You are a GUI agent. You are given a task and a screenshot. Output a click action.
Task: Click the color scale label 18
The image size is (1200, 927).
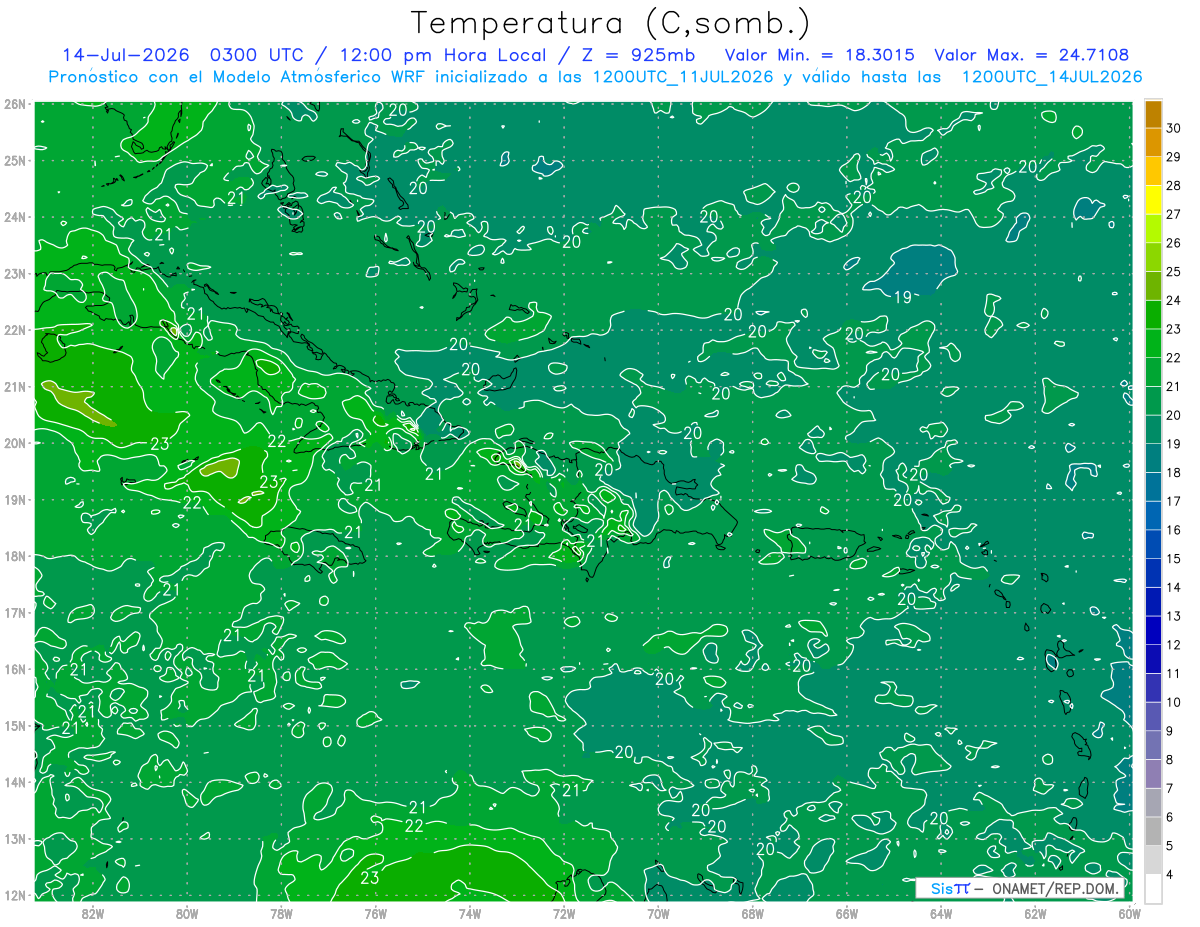[x=1174, y=472]
